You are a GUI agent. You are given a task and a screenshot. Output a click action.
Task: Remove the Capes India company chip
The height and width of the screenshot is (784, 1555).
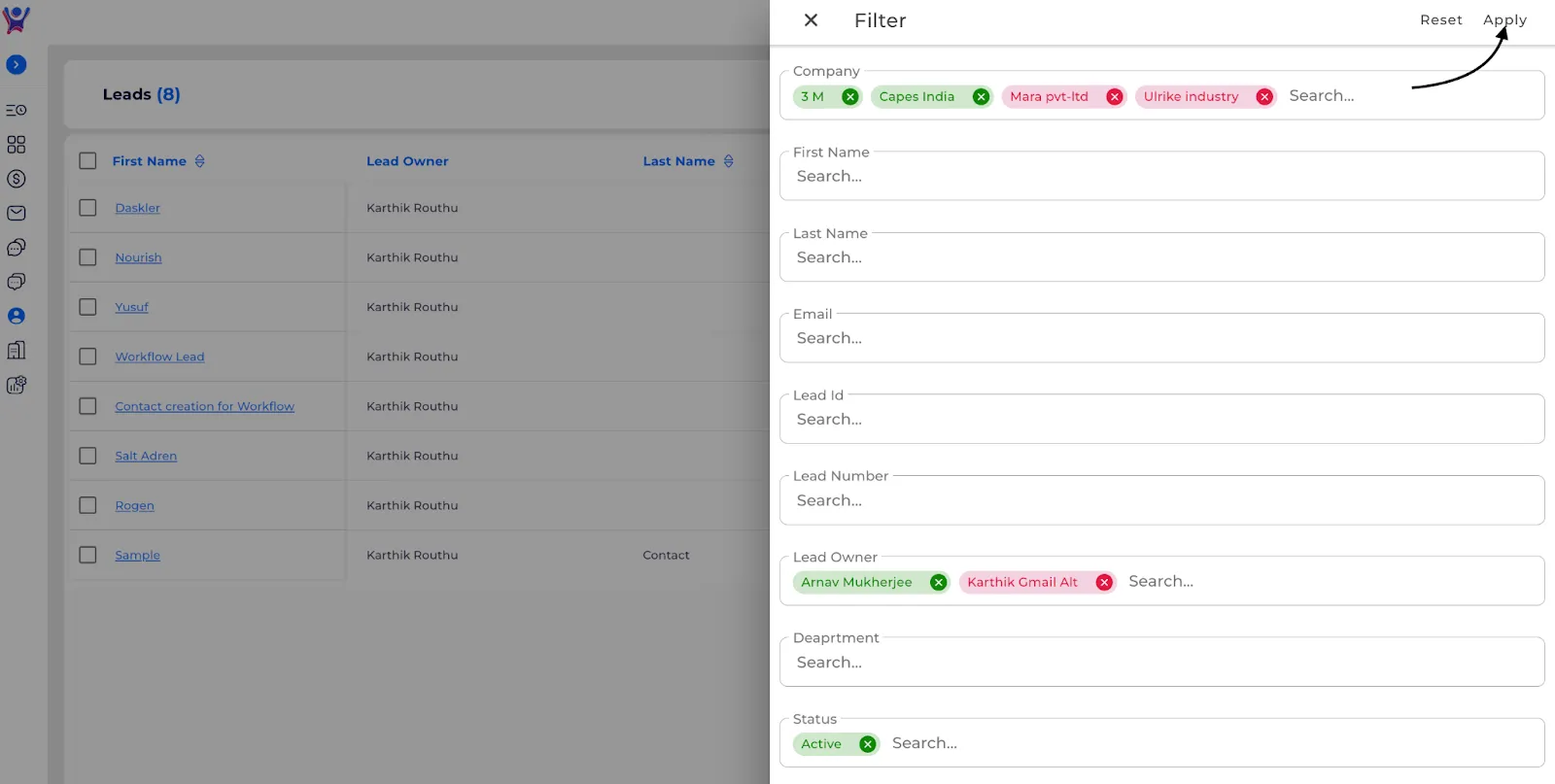click(981, 96)
